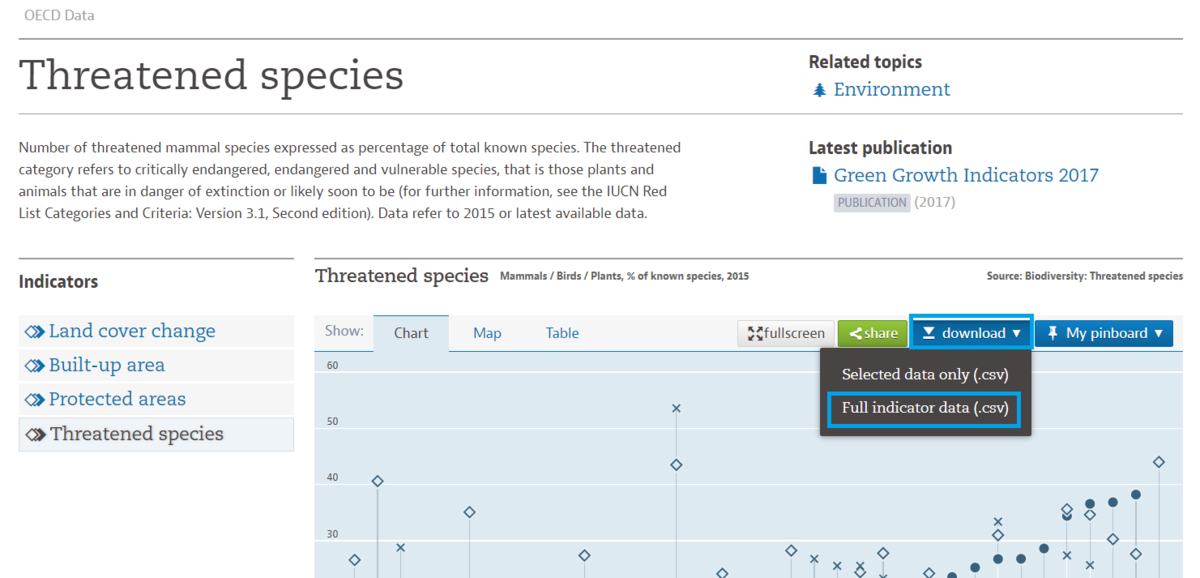This screenshot has height=578, width=1200.
Task: Switch to the Map tab
Action: 487,333
